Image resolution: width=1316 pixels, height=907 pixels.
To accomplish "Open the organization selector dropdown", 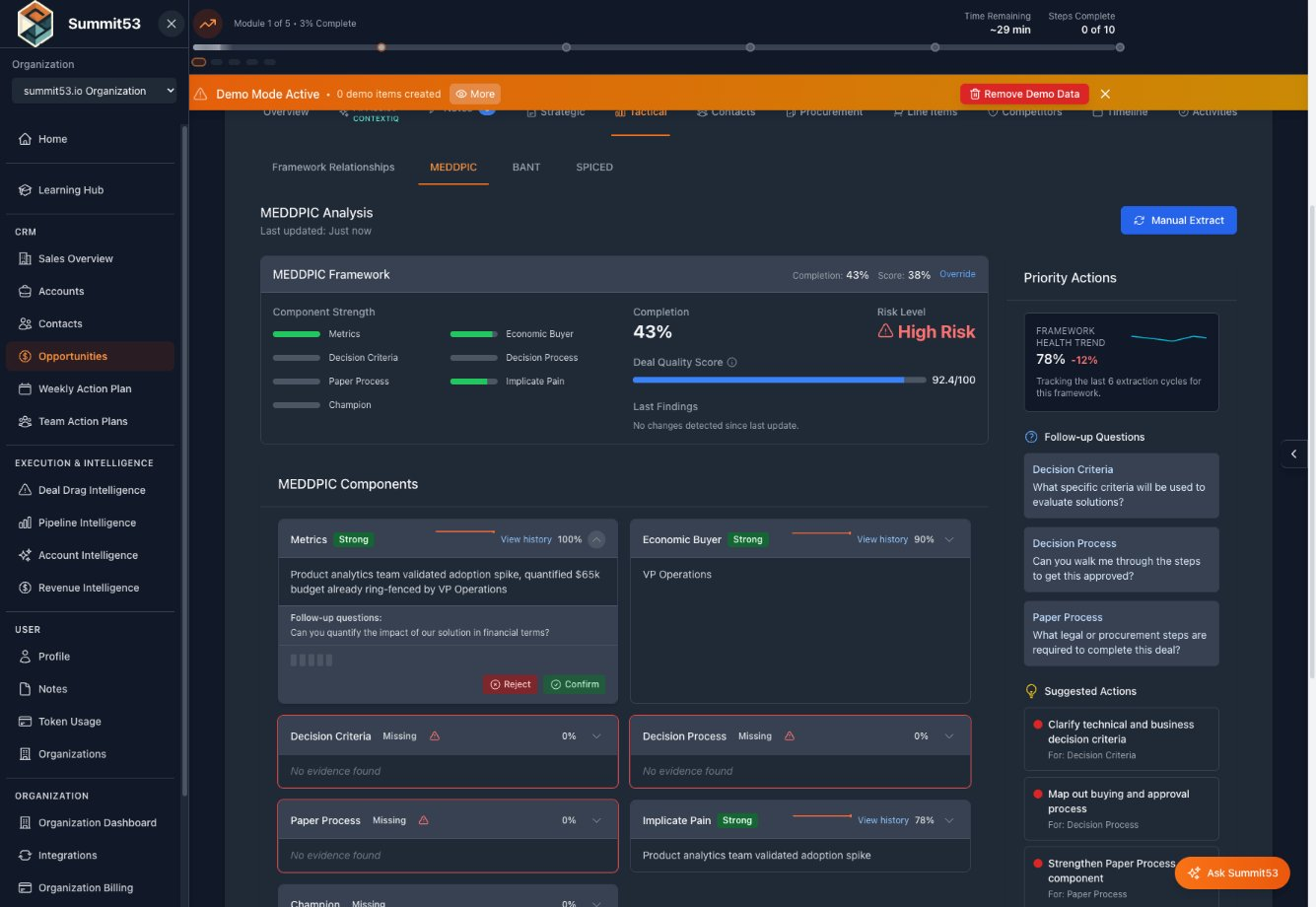I will [x=94, y=90].
